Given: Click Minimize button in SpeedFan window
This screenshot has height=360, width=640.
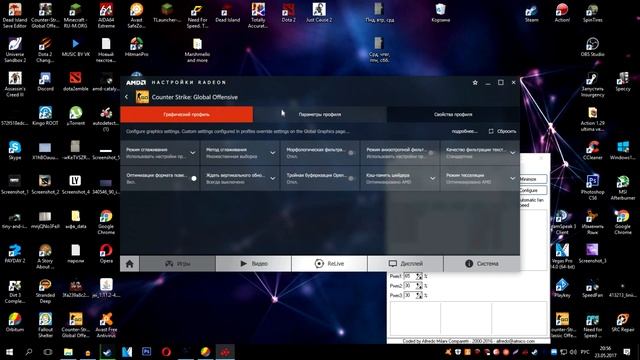Looking at the screenshot, I should 533,179.
